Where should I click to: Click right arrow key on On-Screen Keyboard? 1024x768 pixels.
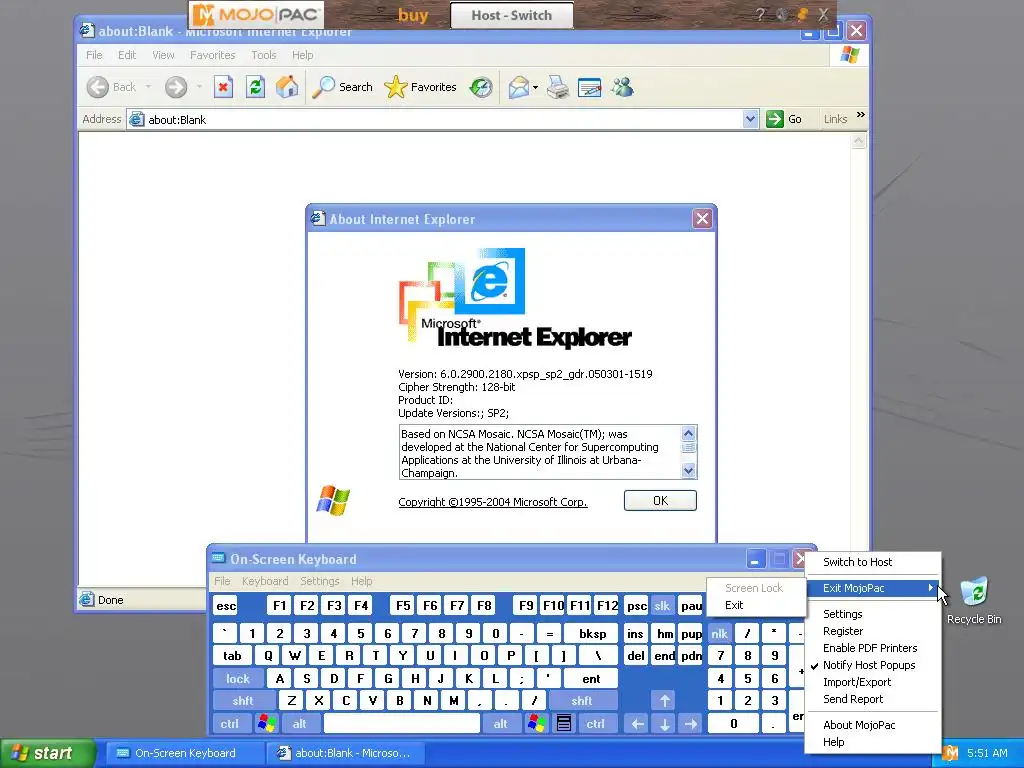691,724
